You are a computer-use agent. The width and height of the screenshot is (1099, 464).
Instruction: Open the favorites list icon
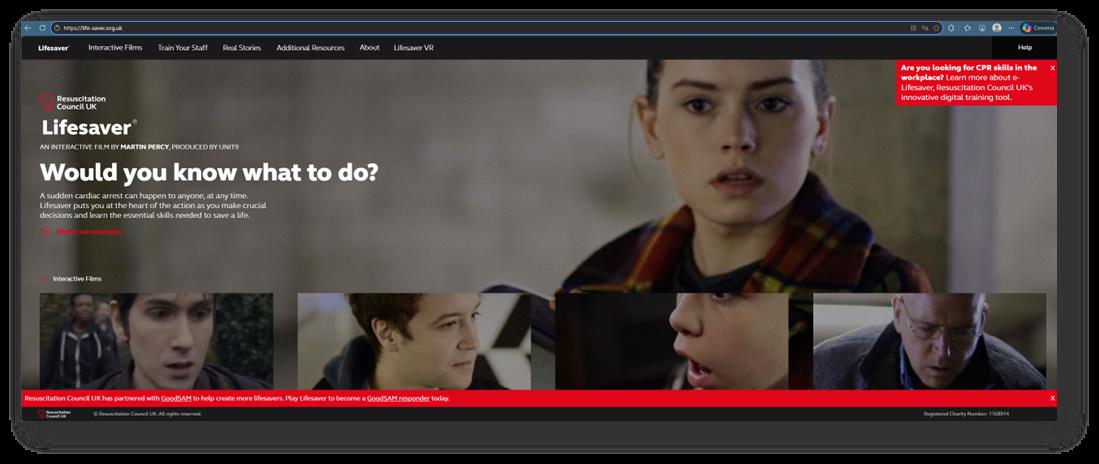pyautogui.click(x=967, y=28)
